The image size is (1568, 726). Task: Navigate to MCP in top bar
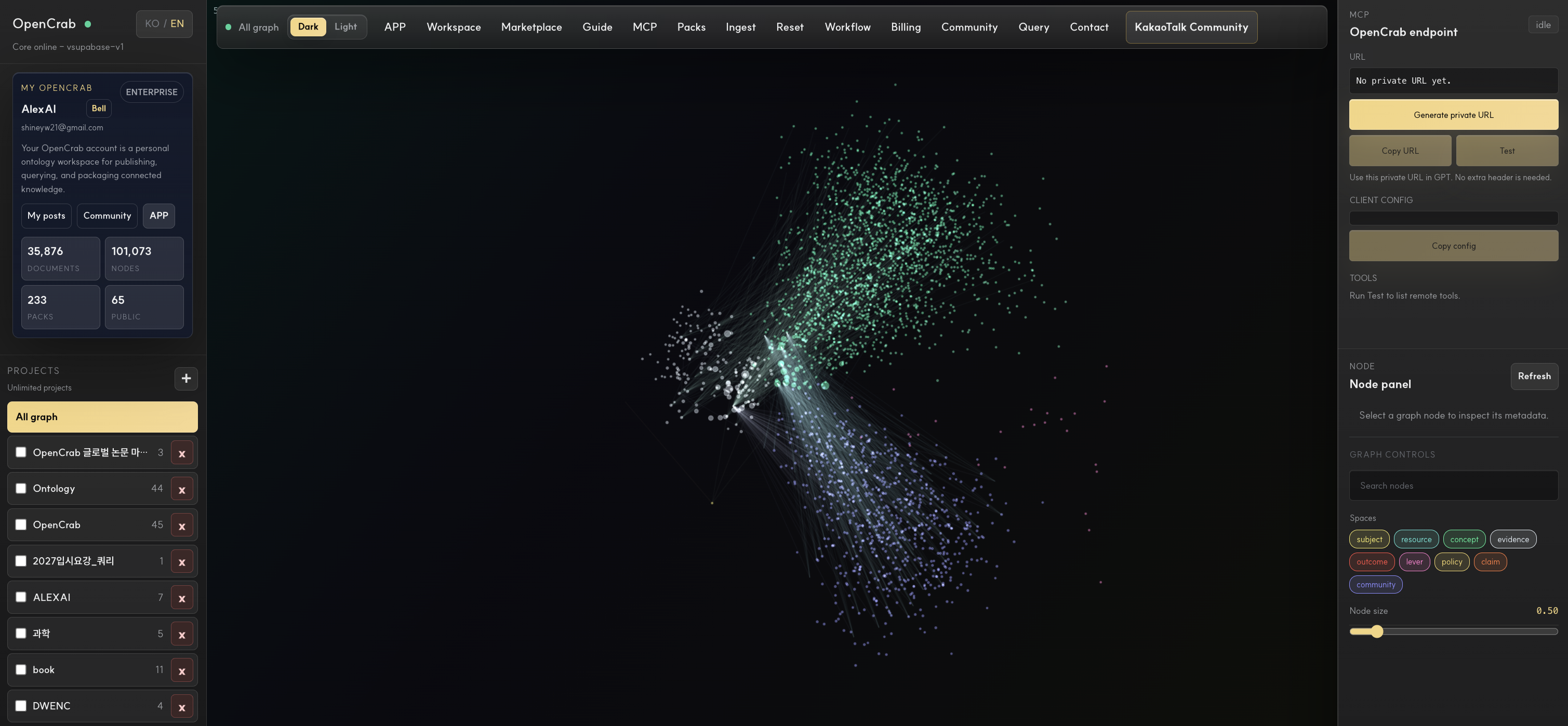click(x=645, y=27)
